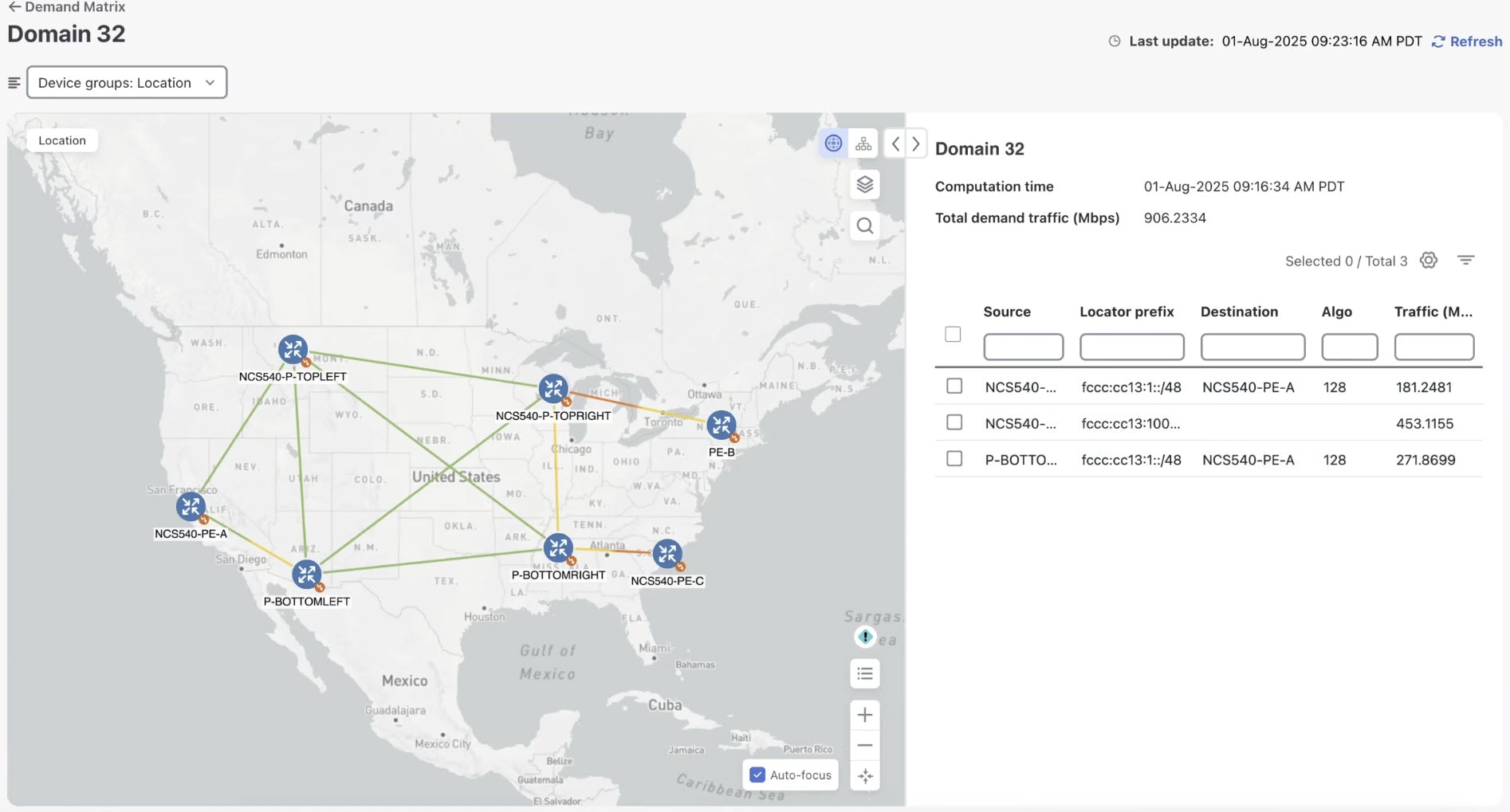Image resolution: width=1510 pixels, height=812 pixels.
Task: Tick the select-all checkbox in table header
Action: click(953, 335)
